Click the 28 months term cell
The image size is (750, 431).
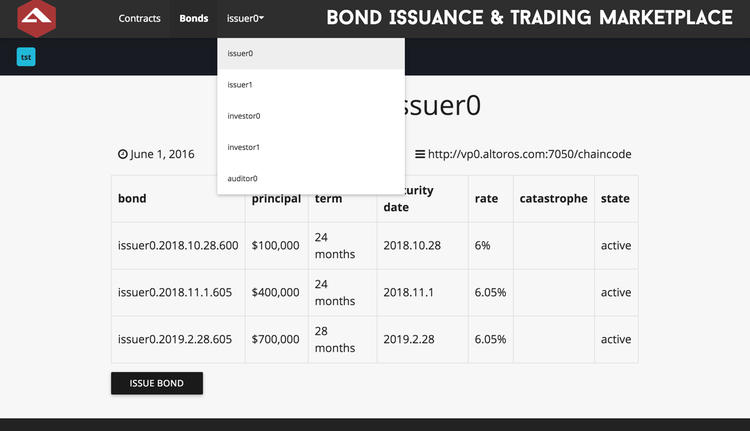point(342,339)
